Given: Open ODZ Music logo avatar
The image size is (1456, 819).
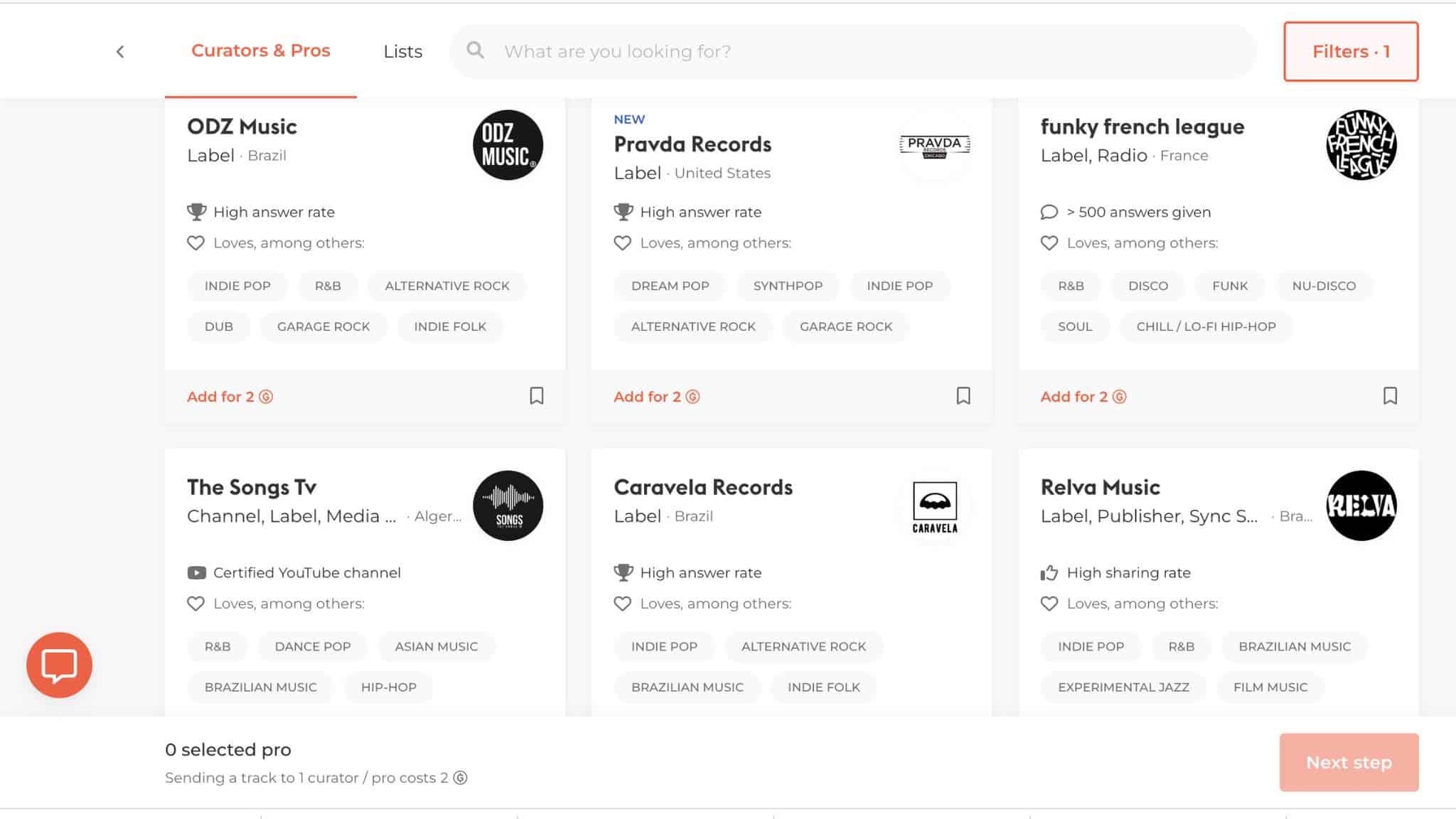Looking at the screenshot, I should 508,145.
